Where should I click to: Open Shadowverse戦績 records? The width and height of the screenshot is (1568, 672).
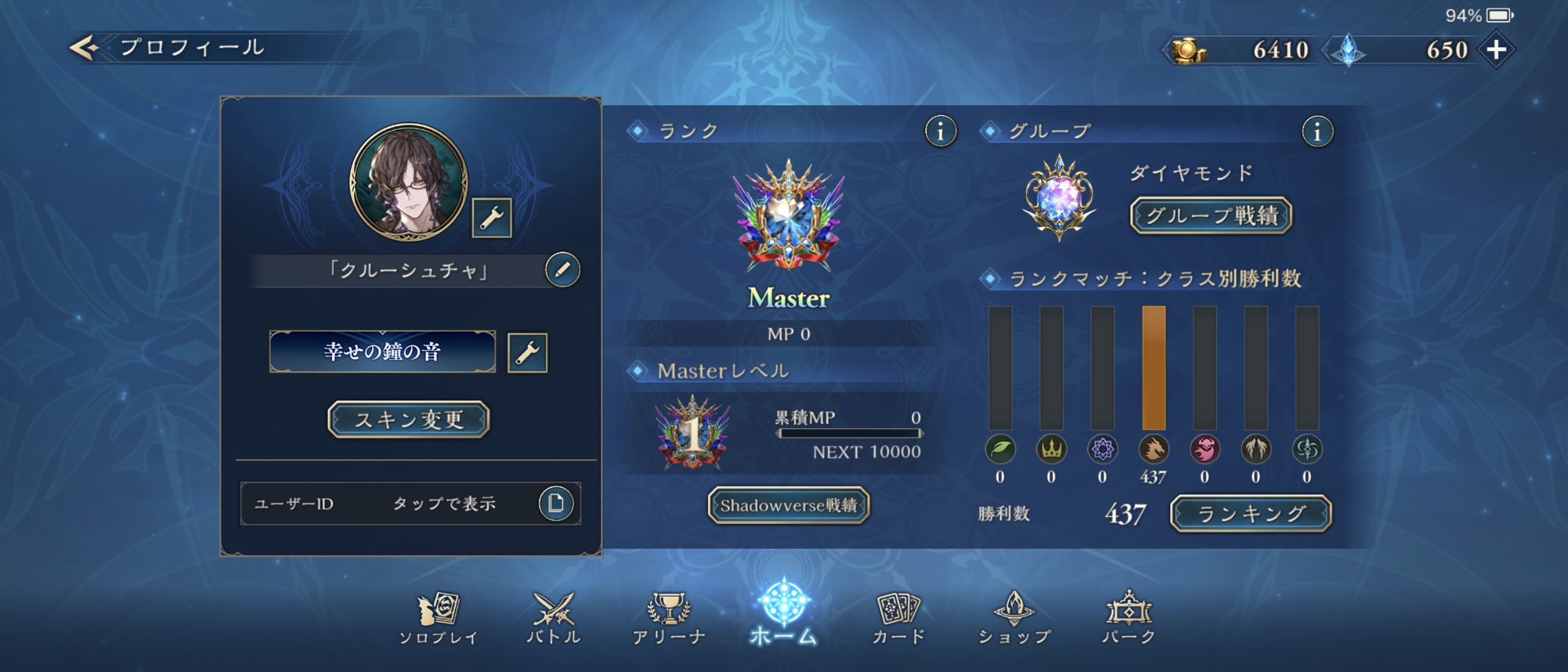click(788, 505)
